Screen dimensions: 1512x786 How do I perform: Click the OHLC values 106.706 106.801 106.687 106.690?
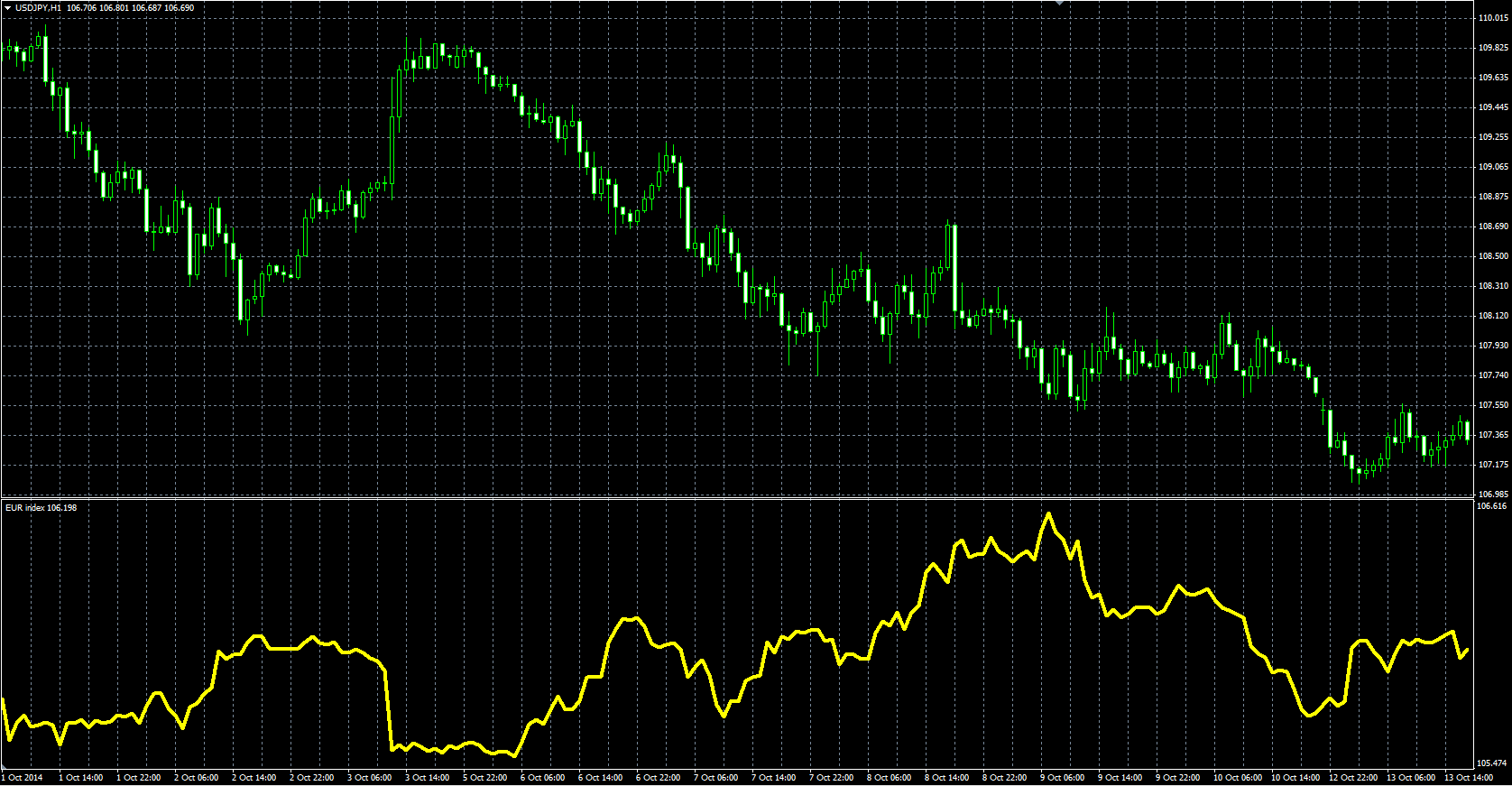pos(131,8)
